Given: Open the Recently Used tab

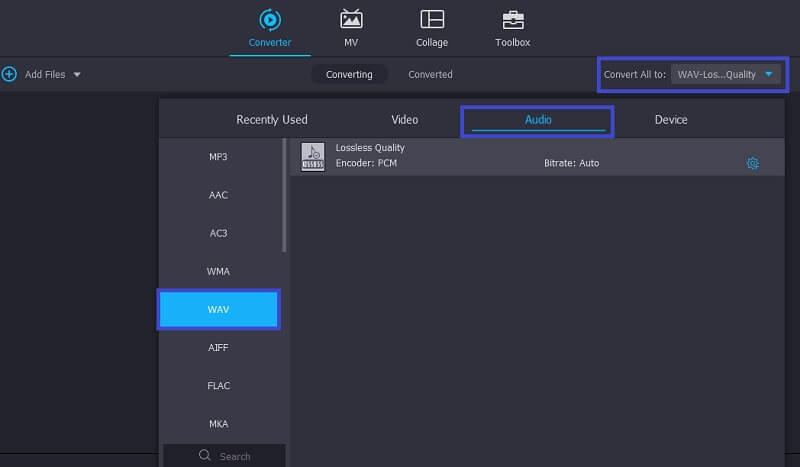Looking at the screenshot, I should pos(272,120).
